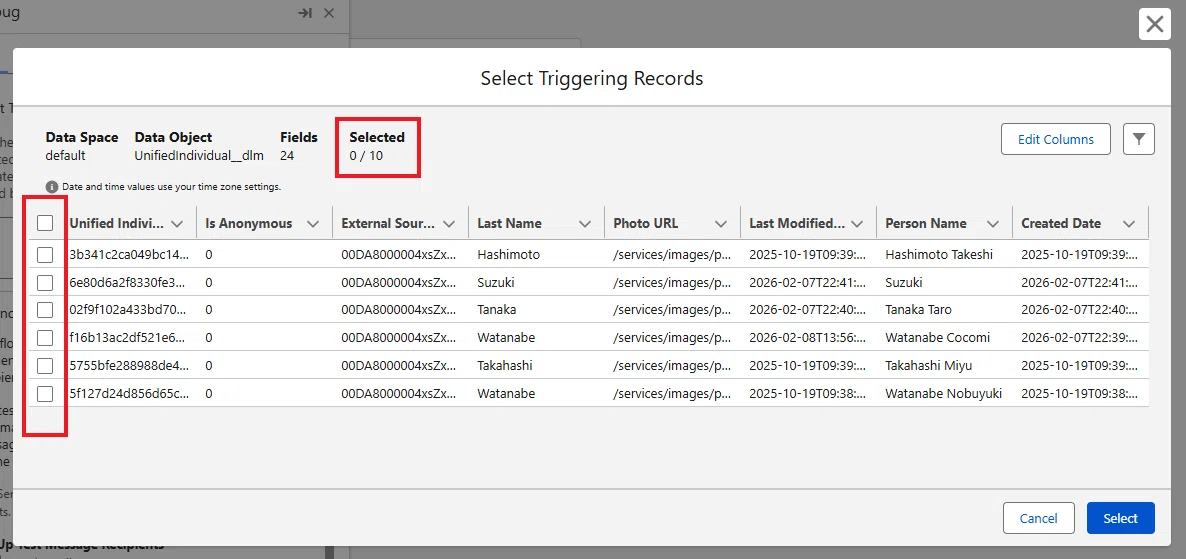Sort by Person Name column header
The height and width of the screenshot is (559, 1186).
click(926, 223)
